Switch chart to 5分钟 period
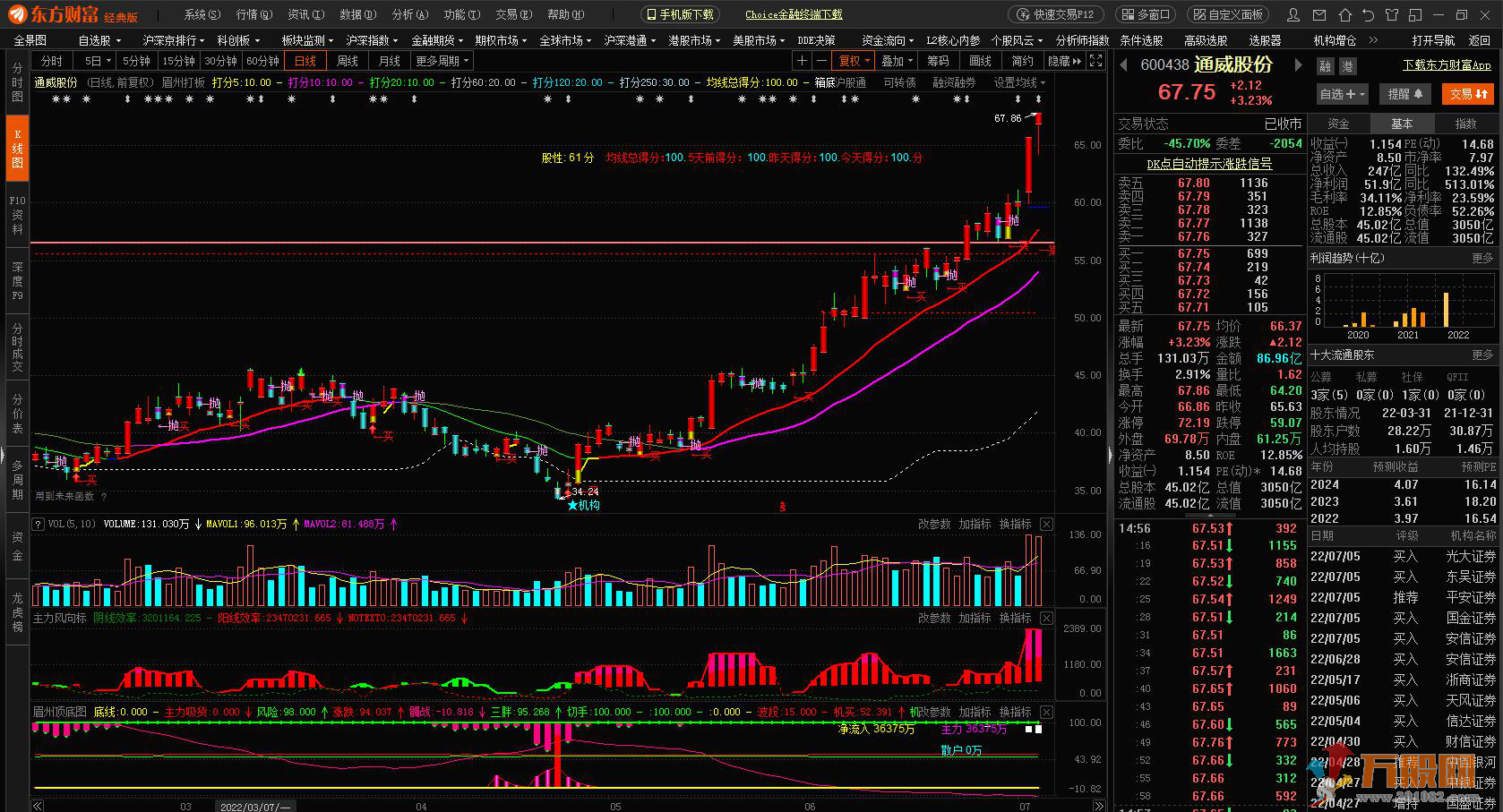The height and width of the screenshot is (812, 1503). pos(136,61)
